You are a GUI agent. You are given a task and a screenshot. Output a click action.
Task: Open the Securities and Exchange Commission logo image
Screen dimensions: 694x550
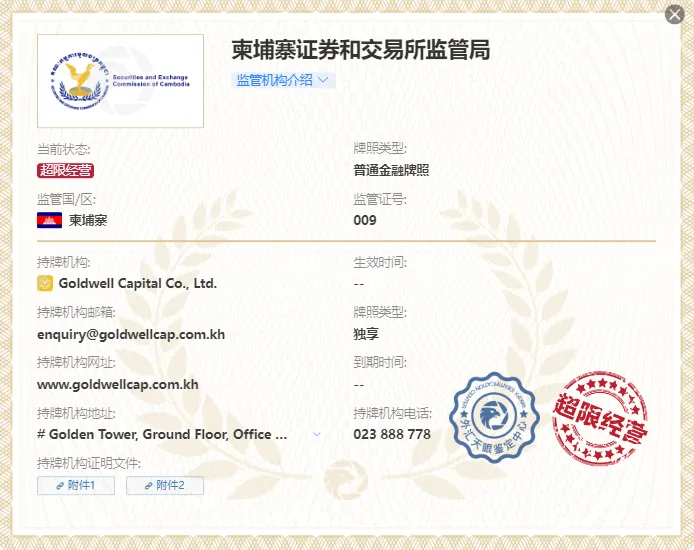120,81
